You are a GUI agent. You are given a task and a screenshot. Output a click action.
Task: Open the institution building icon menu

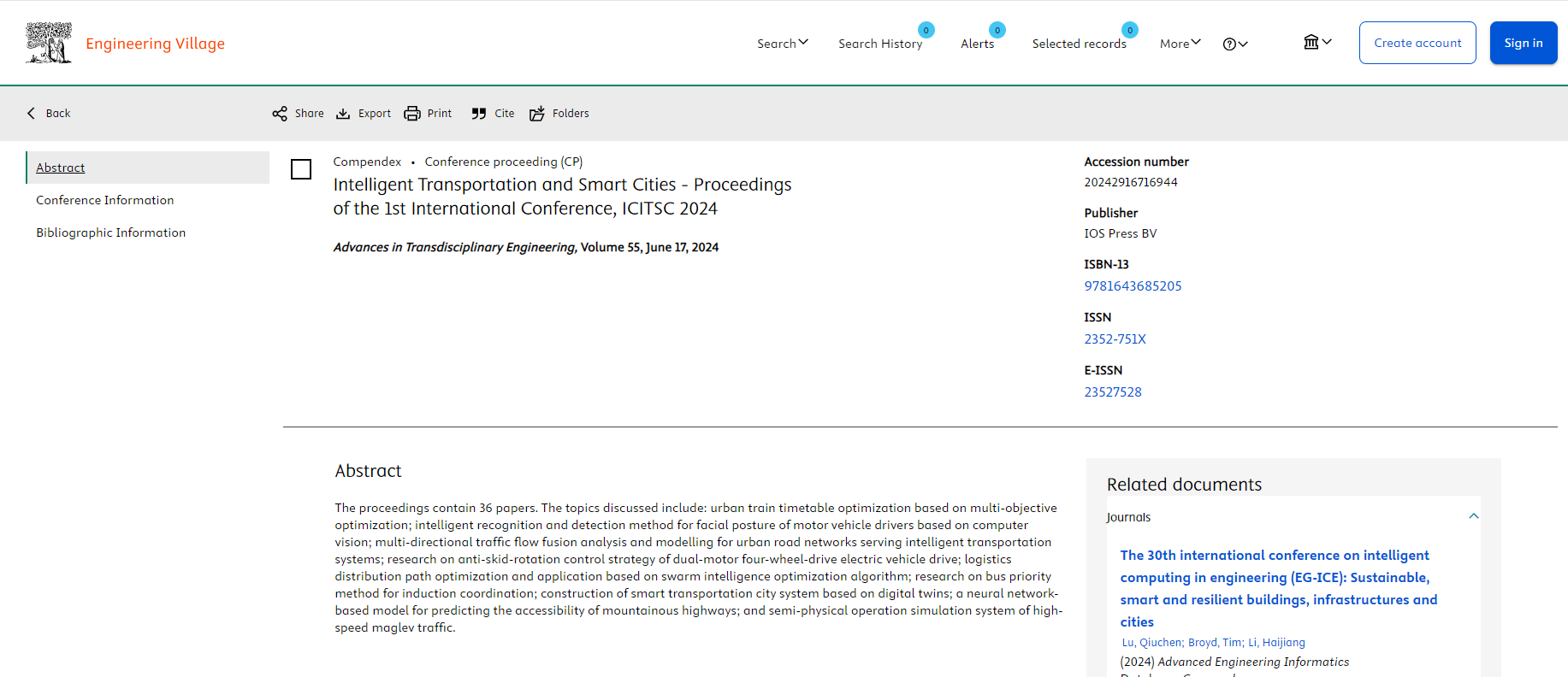pyautogui.click(x=1317, y=43)
